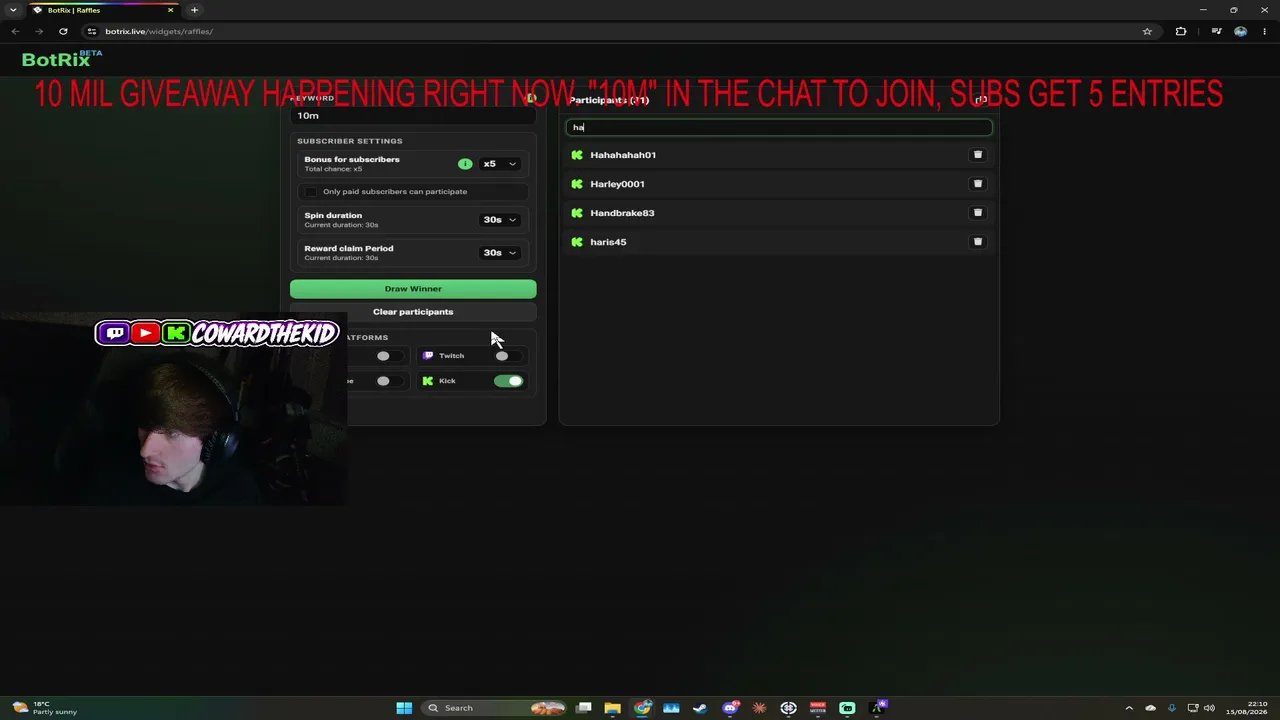Check Only paid subscribers can participate
Screen dimensions: 1280x720
310,192
